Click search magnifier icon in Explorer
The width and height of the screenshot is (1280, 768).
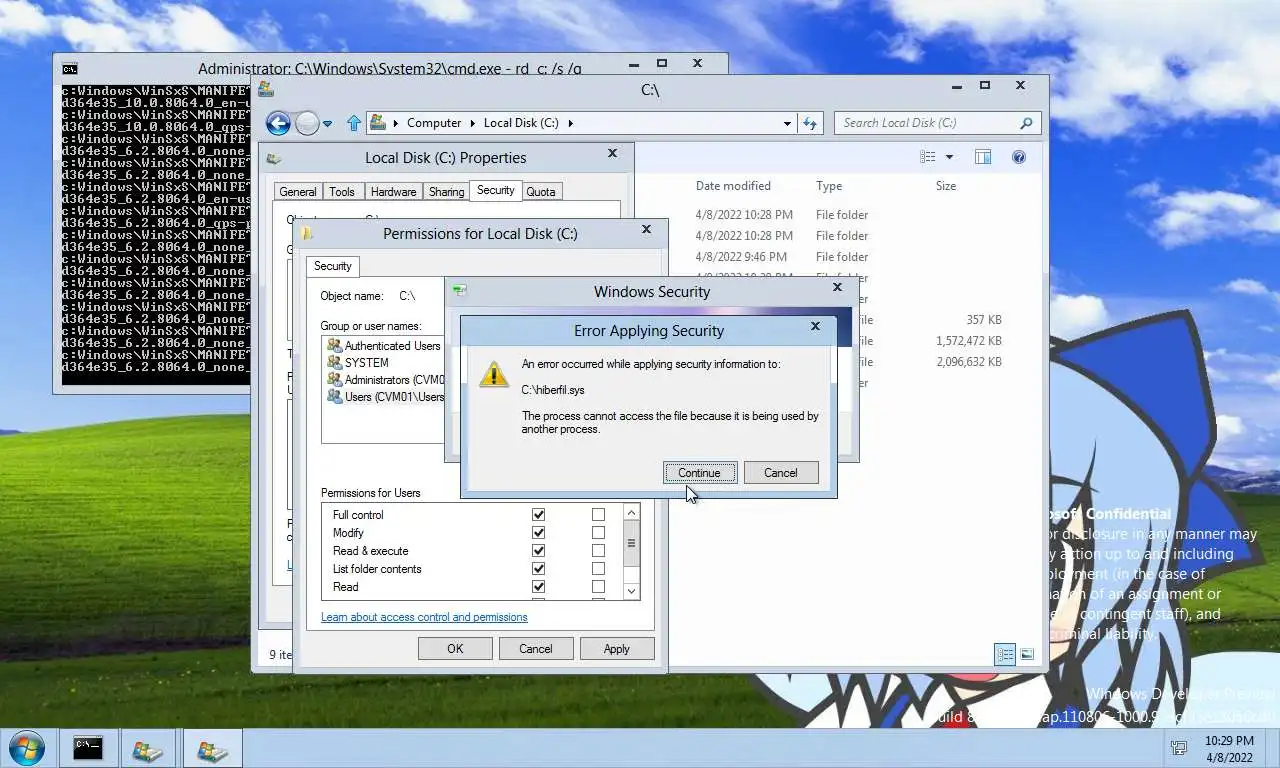(1026, 123)
